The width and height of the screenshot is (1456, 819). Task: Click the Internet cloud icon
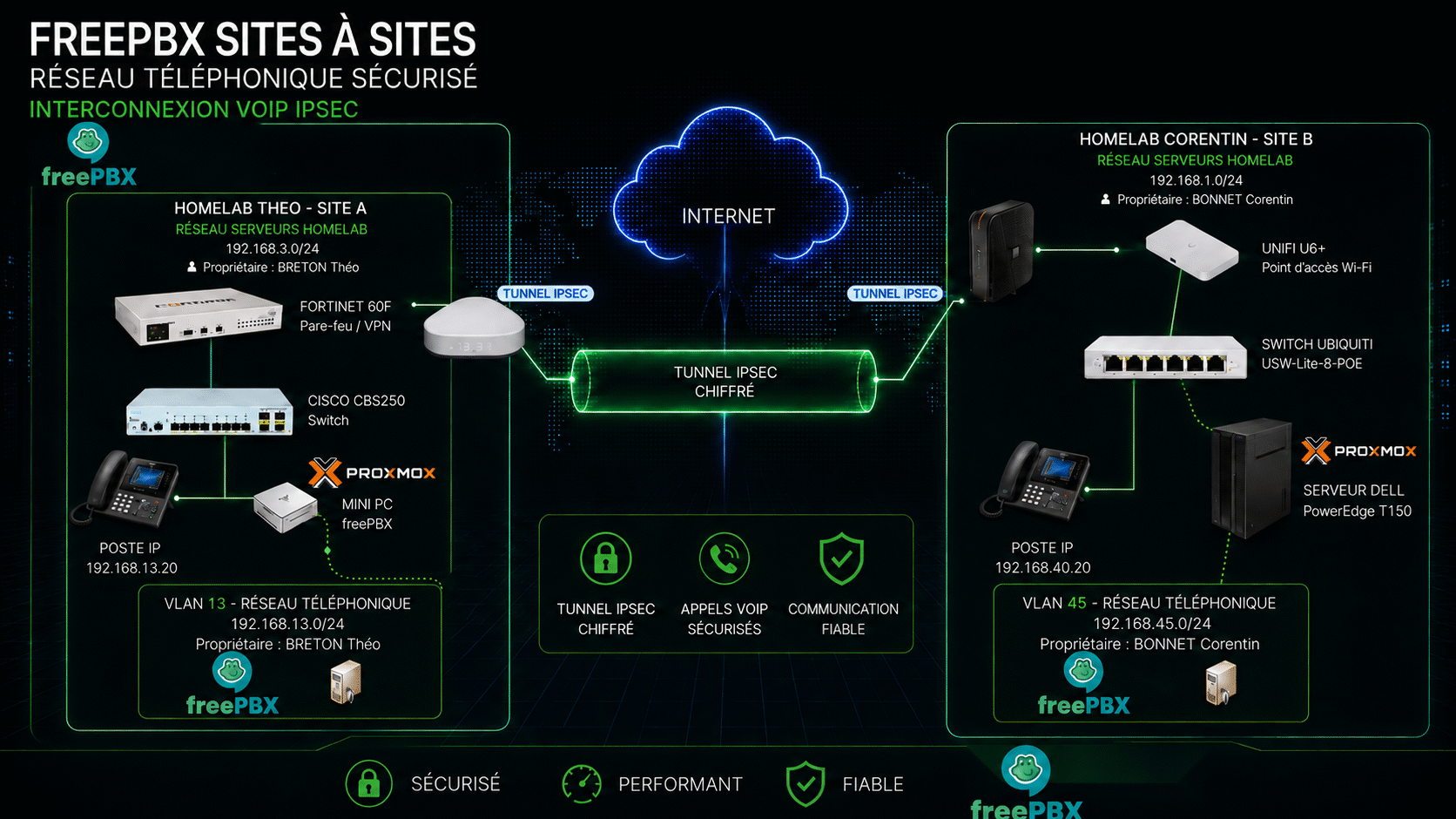730,185
